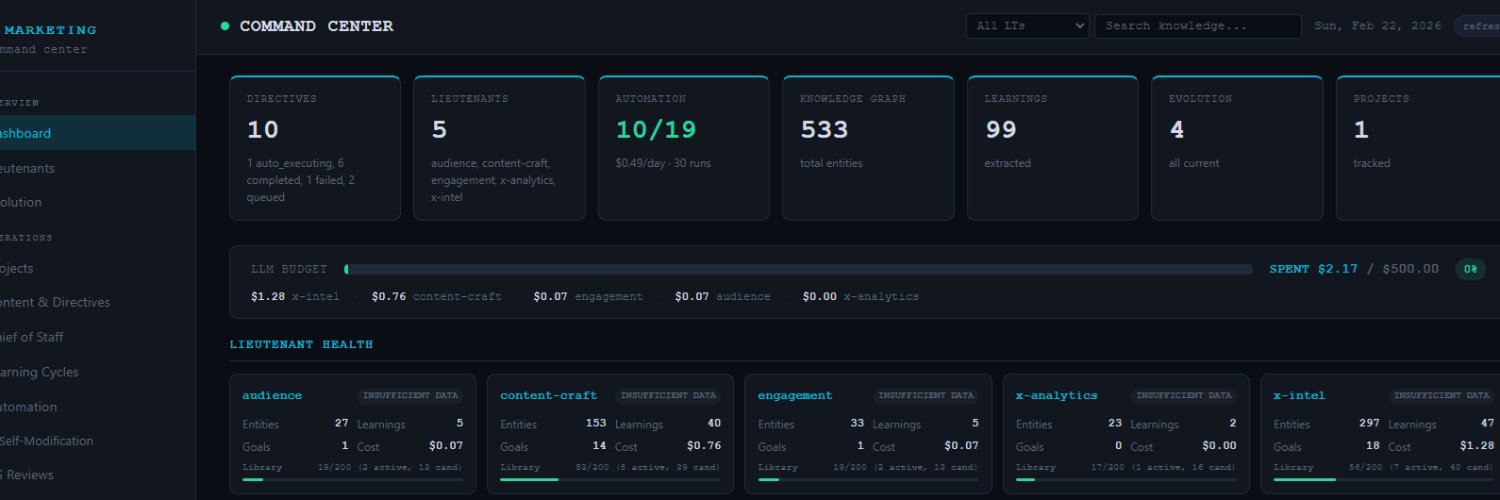1500x500 pixels.
Task: Click the $1.28 x-intel budget entry
Action: pos(295,296)
